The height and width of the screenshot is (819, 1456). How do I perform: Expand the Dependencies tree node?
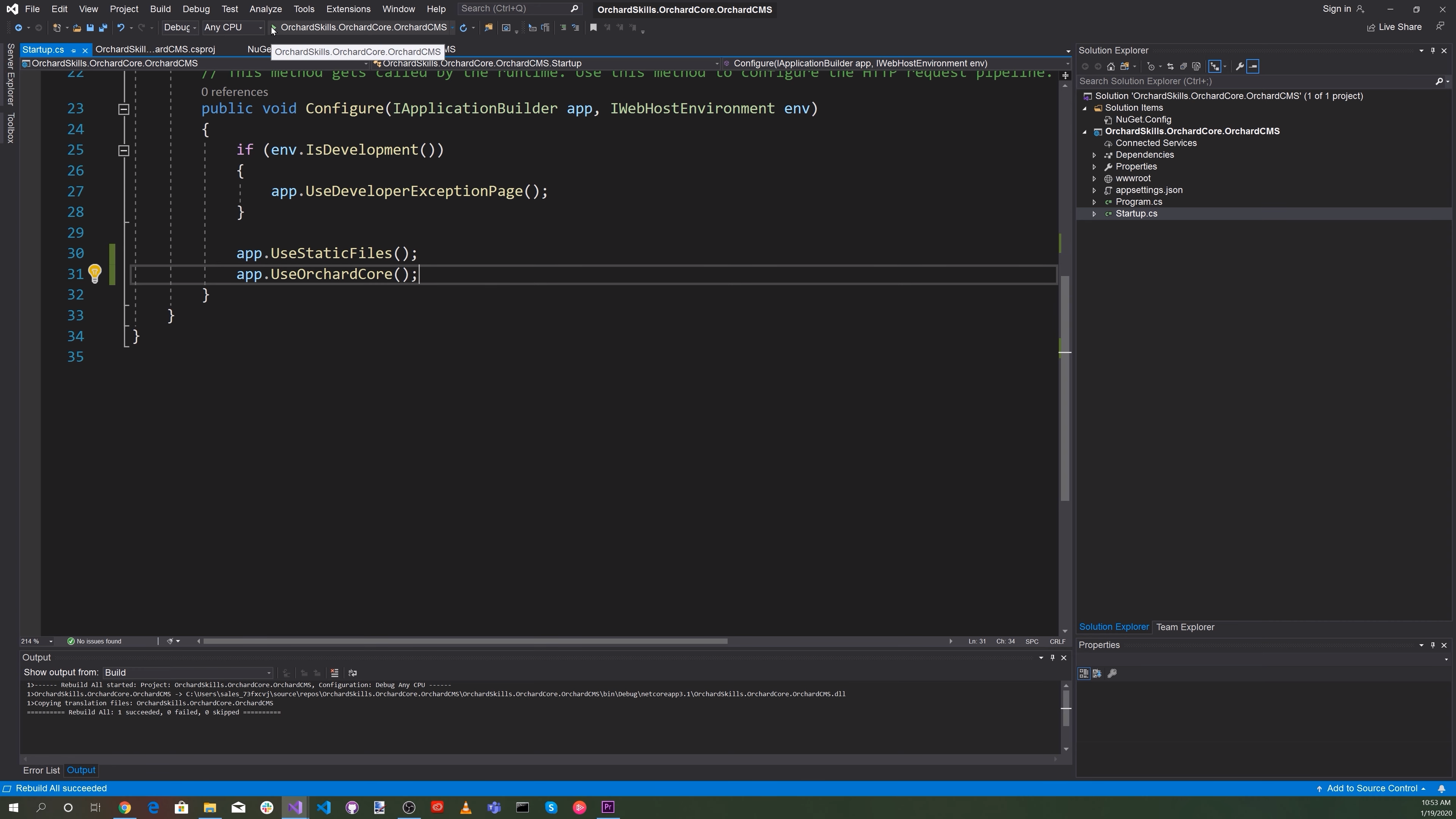tap(1094, 155)
